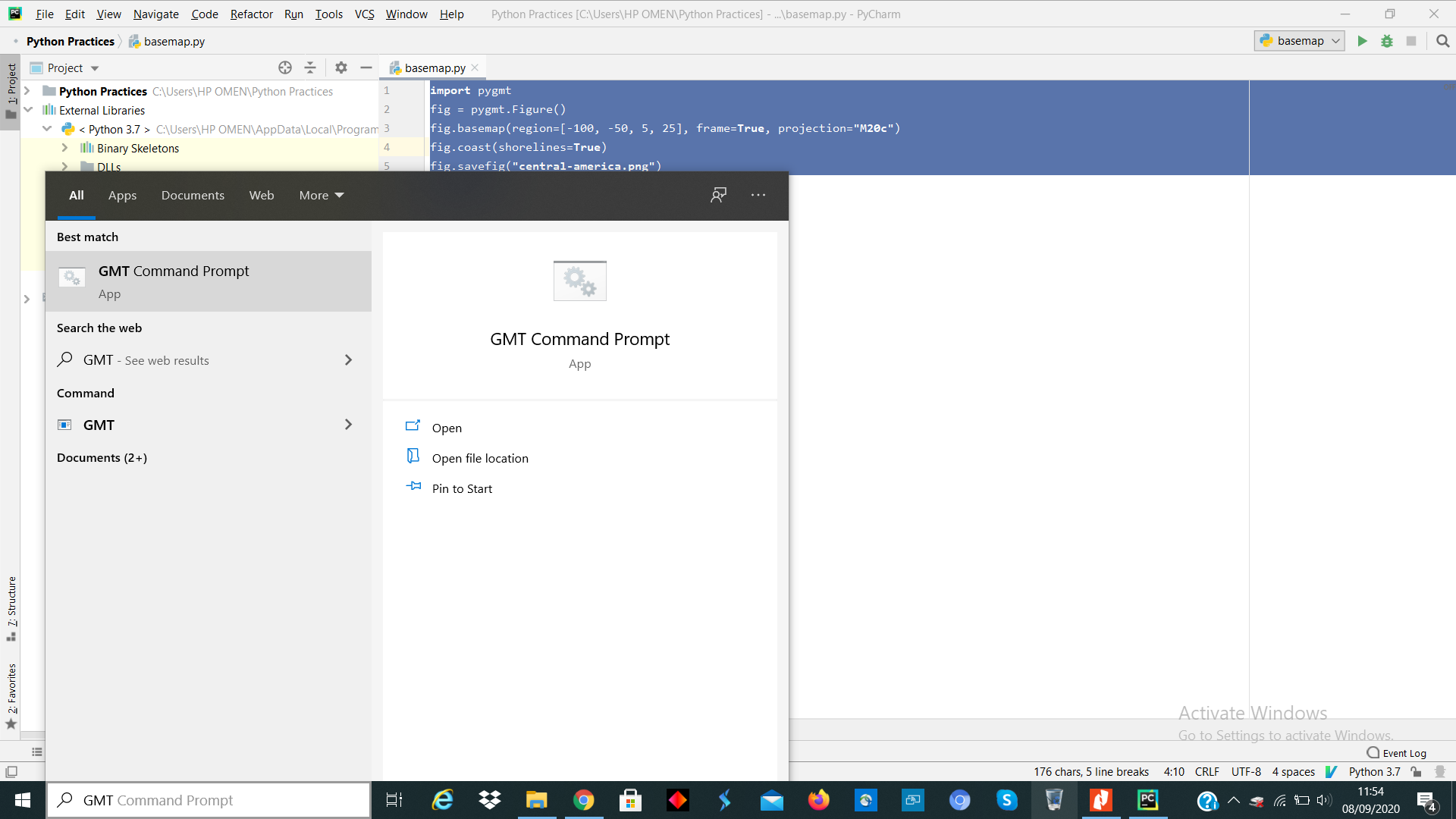Open the basemap run configuration dropdown
The image size is (1456, 819).
pyautogui.click(x=1300, y=41)
